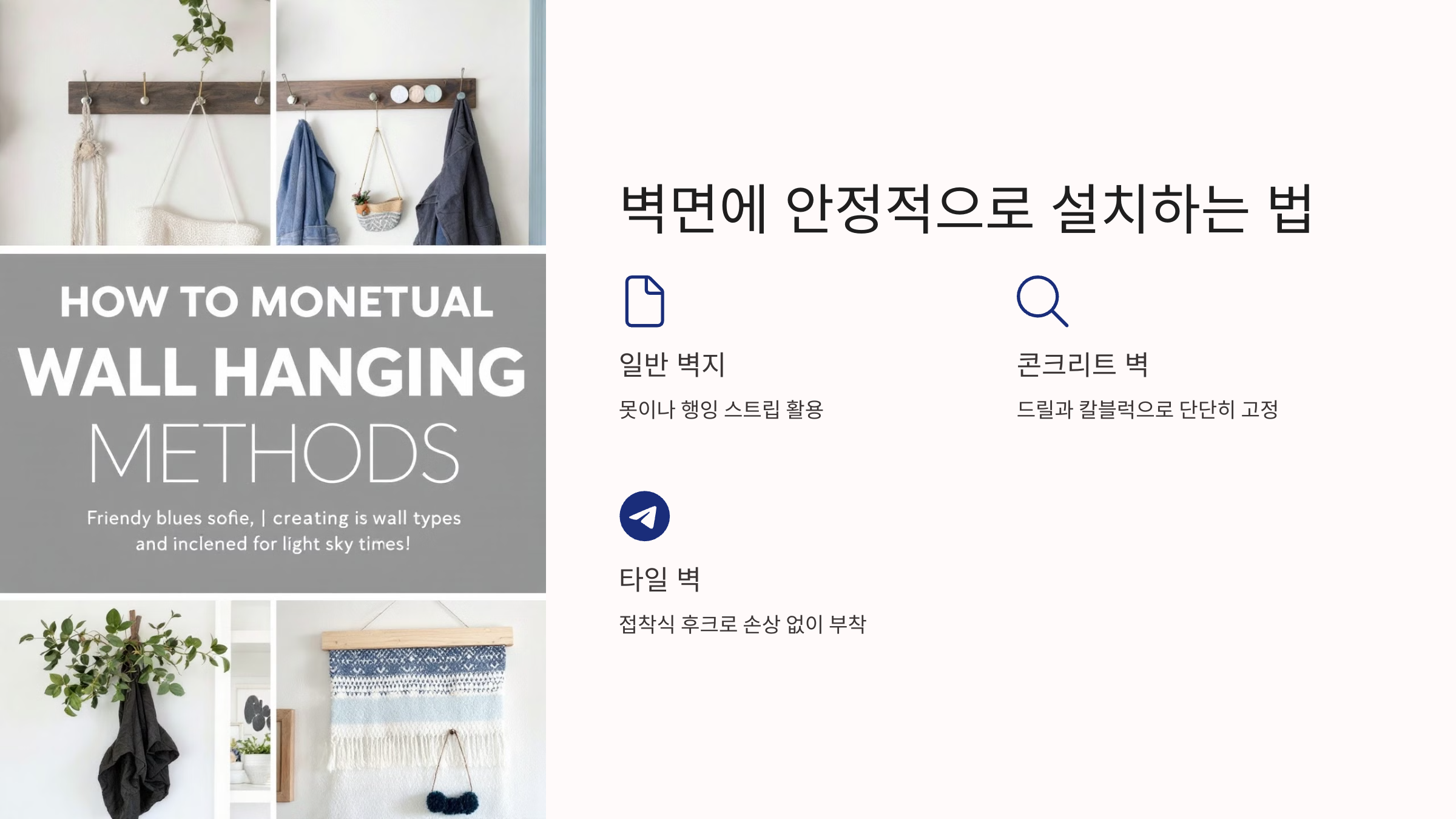Viewport: 1456px width, 819px height.
Task: Click the paper plane circle icon
Action: pyautogui.click(x=644, y=516)
